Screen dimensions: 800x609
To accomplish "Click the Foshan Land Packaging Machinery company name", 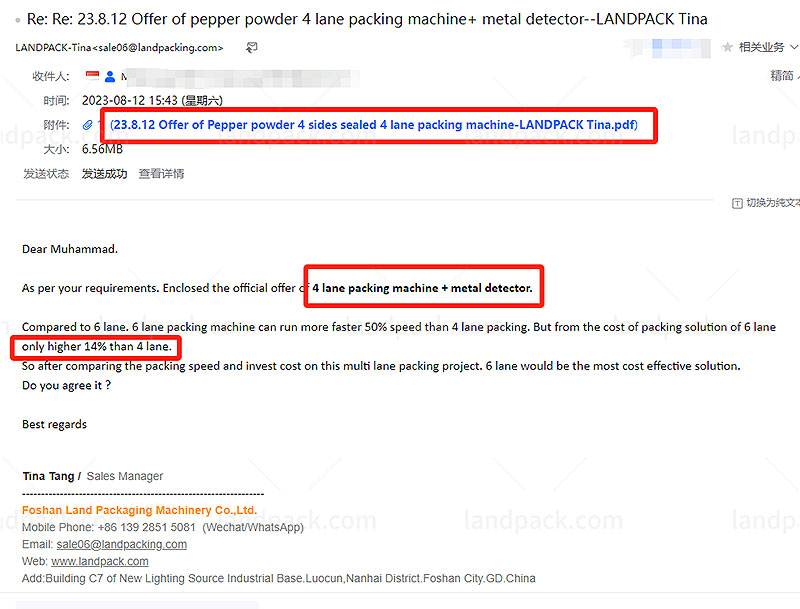I will (x=139, y=510).
